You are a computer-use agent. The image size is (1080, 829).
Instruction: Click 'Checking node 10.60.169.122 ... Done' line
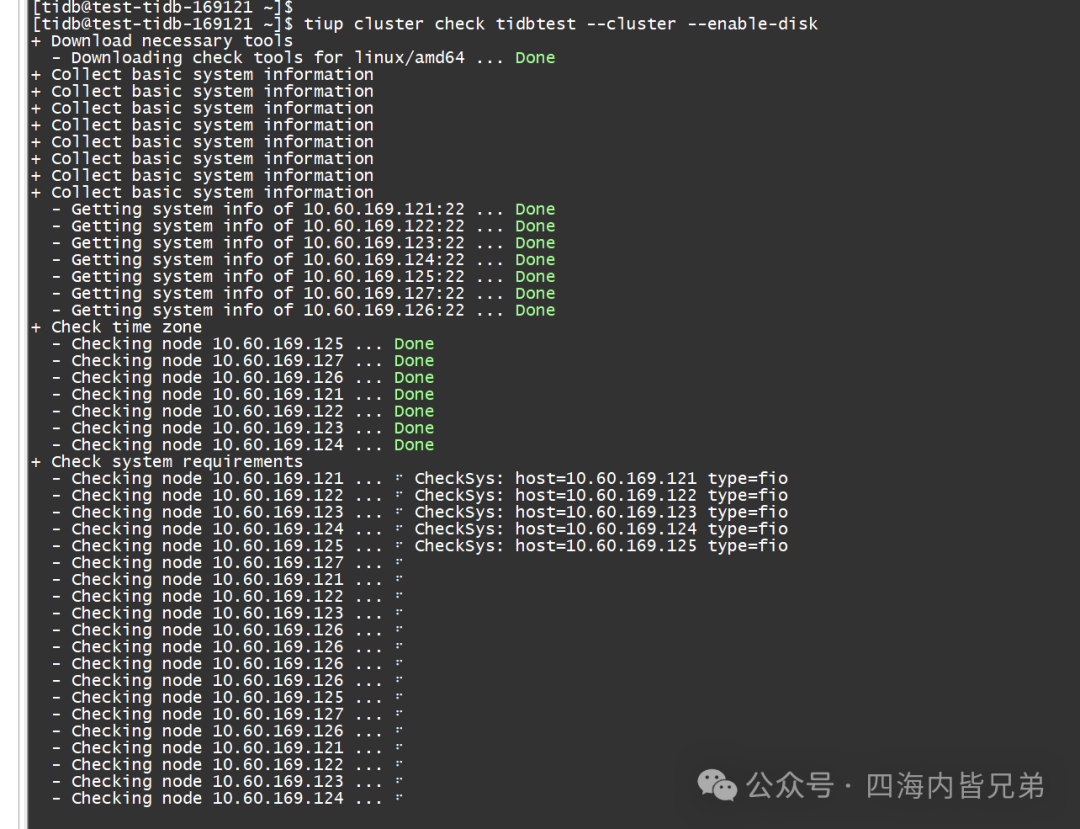tap(242, 412)
